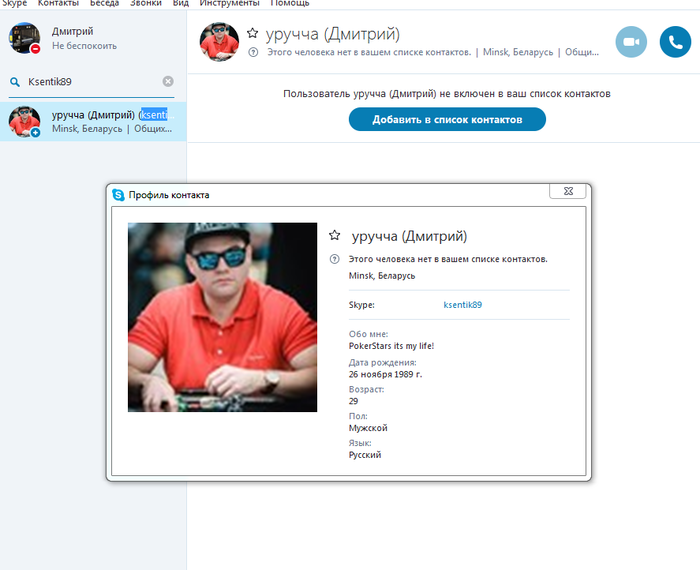Click the question mark icon in header
The width and height of the screenshot is (700, 570).
(x=253, y=52)
